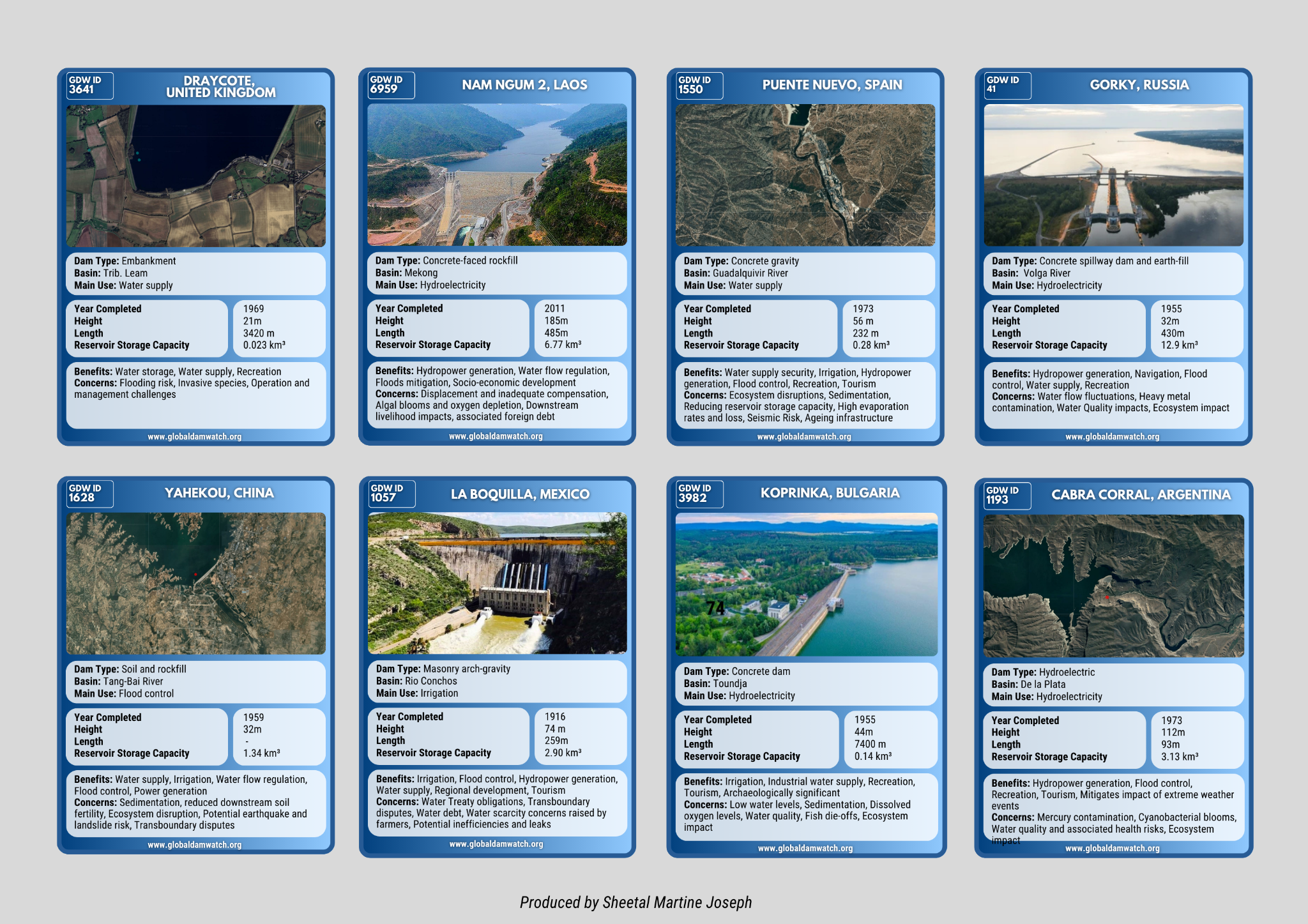The height and width of the screenshot is (924, 1308).
Task: Click the Gorky dam aerial photo
Action: (x=1113, y=175)
